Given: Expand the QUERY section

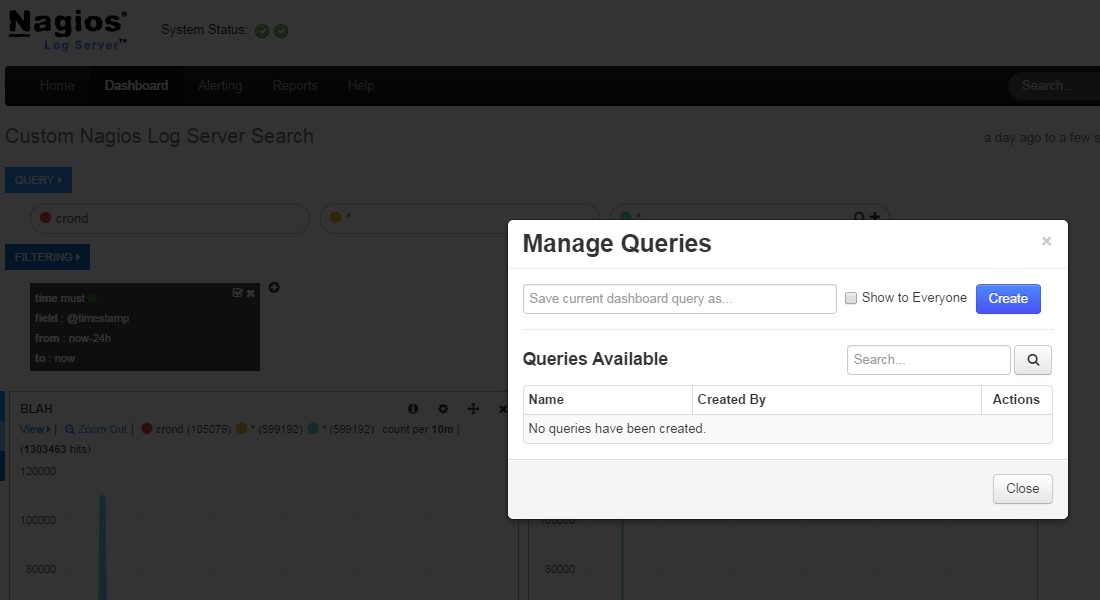Looking at the screenshot, I should click(x=38, y=180).
